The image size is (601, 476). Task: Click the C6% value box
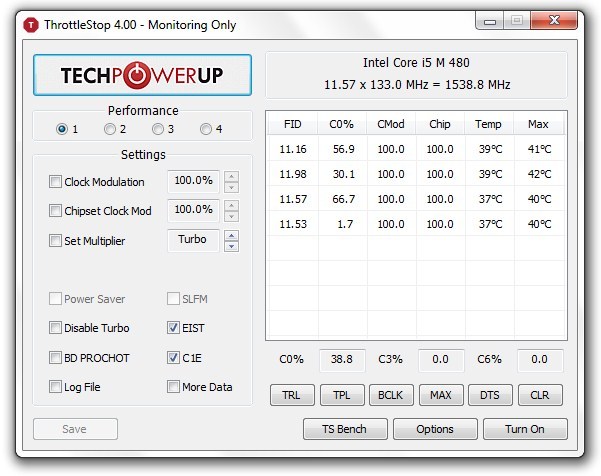coord(540,360)
